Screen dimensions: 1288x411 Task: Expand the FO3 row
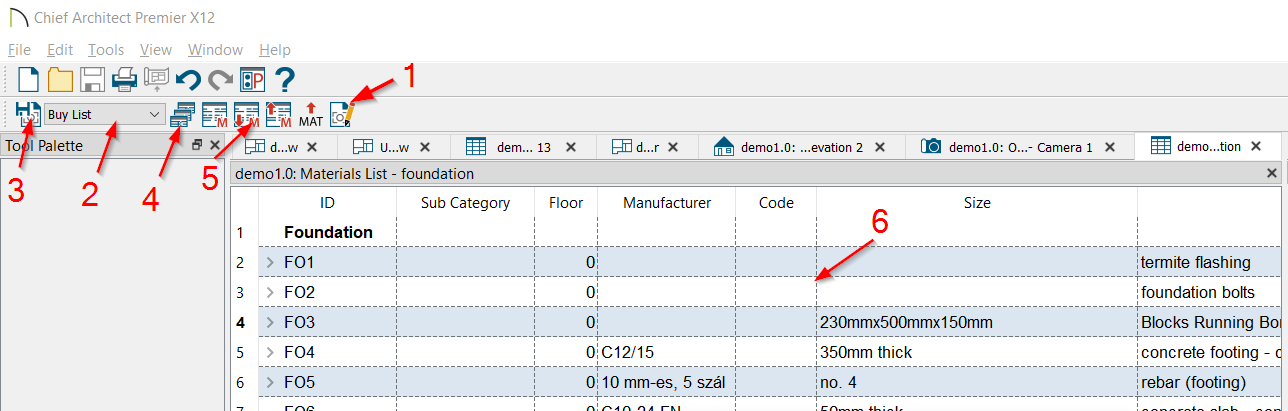270,322
